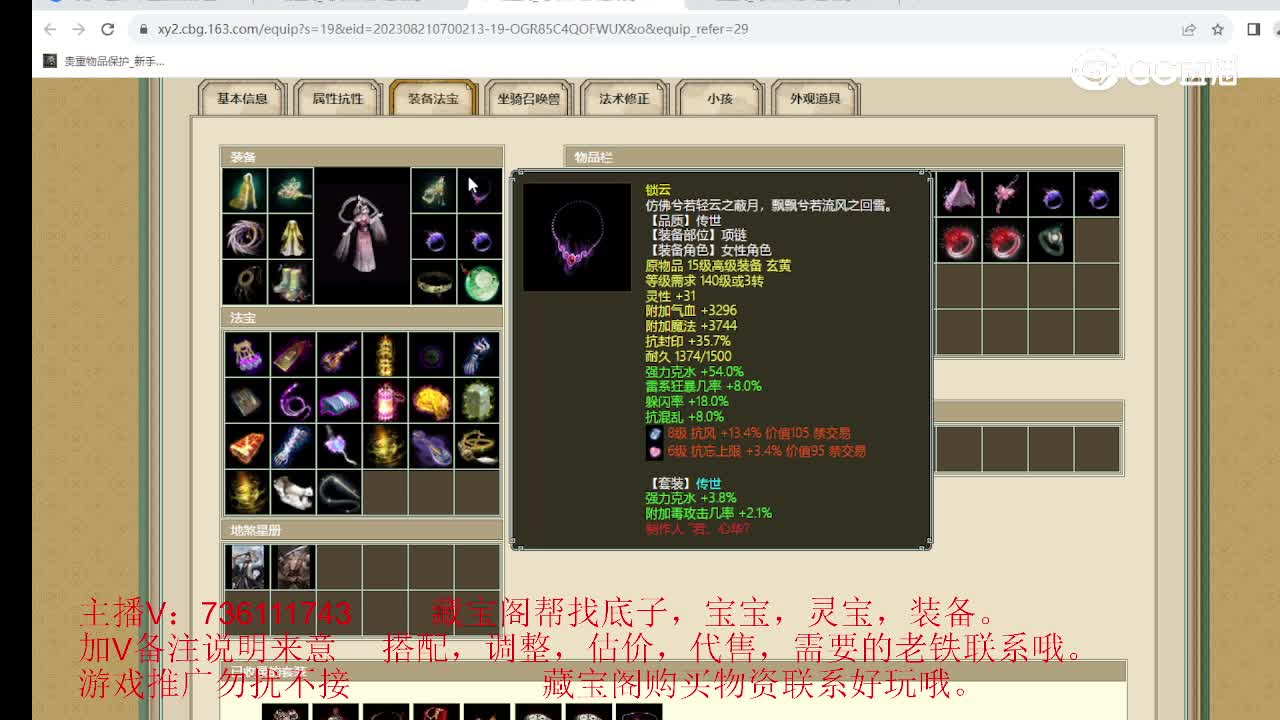Screen dimensions: 1280x720
Task: Click the green jade pendant in inventory
Action: 1050,241
